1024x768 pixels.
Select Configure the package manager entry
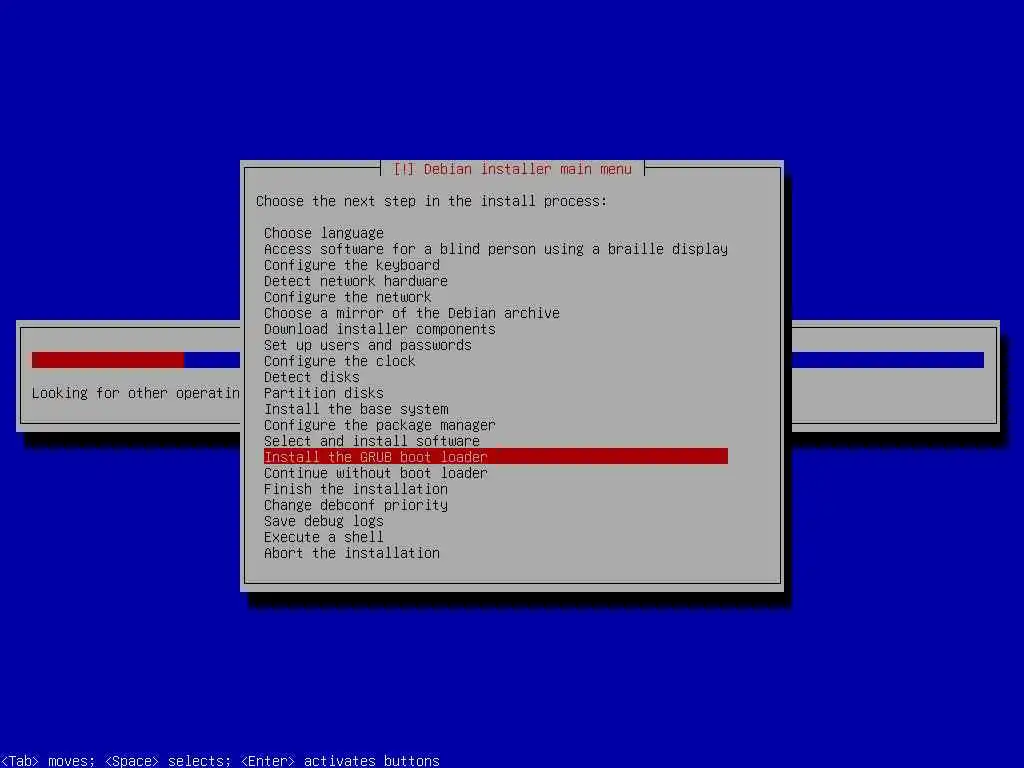pos(380,425)
